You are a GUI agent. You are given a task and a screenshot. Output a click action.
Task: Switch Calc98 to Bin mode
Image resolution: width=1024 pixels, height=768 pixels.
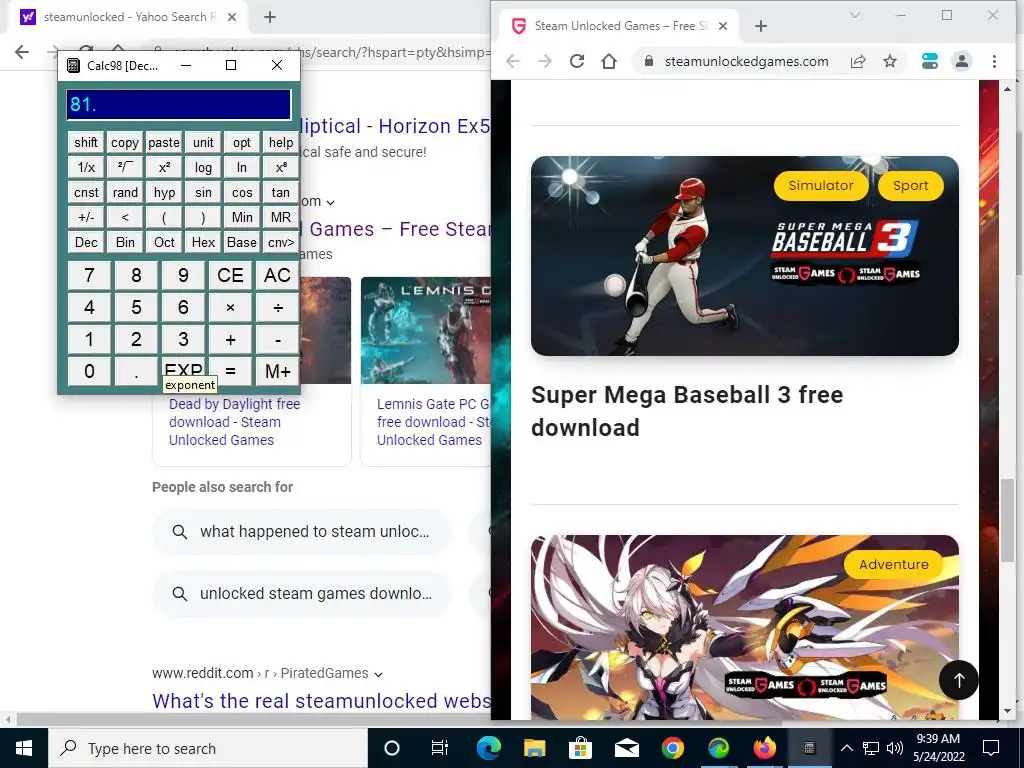pos(125,242)
